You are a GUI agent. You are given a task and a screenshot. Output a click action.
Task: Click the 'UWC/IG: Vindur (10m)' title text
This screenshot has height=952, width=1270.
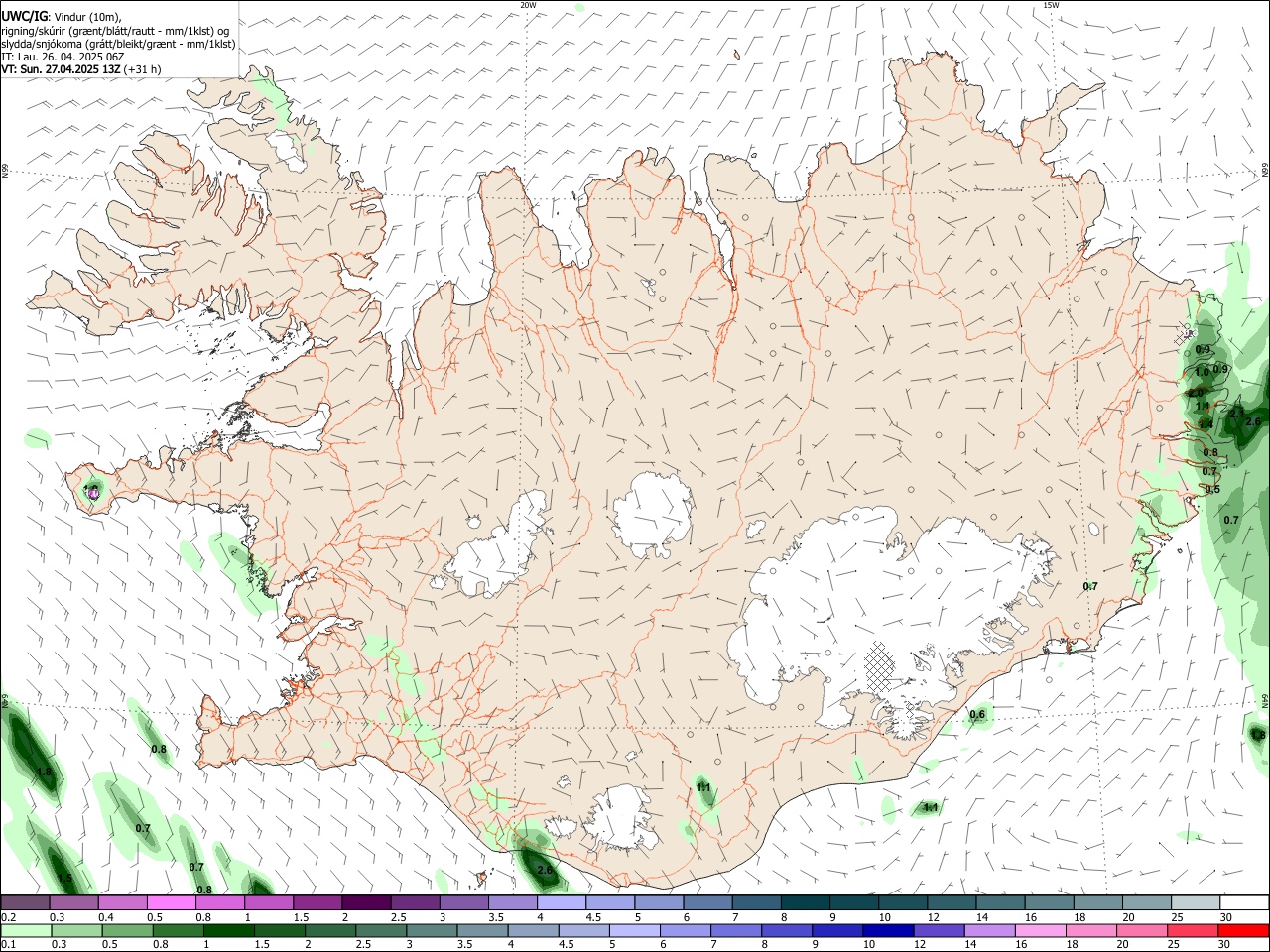[62, 17]
